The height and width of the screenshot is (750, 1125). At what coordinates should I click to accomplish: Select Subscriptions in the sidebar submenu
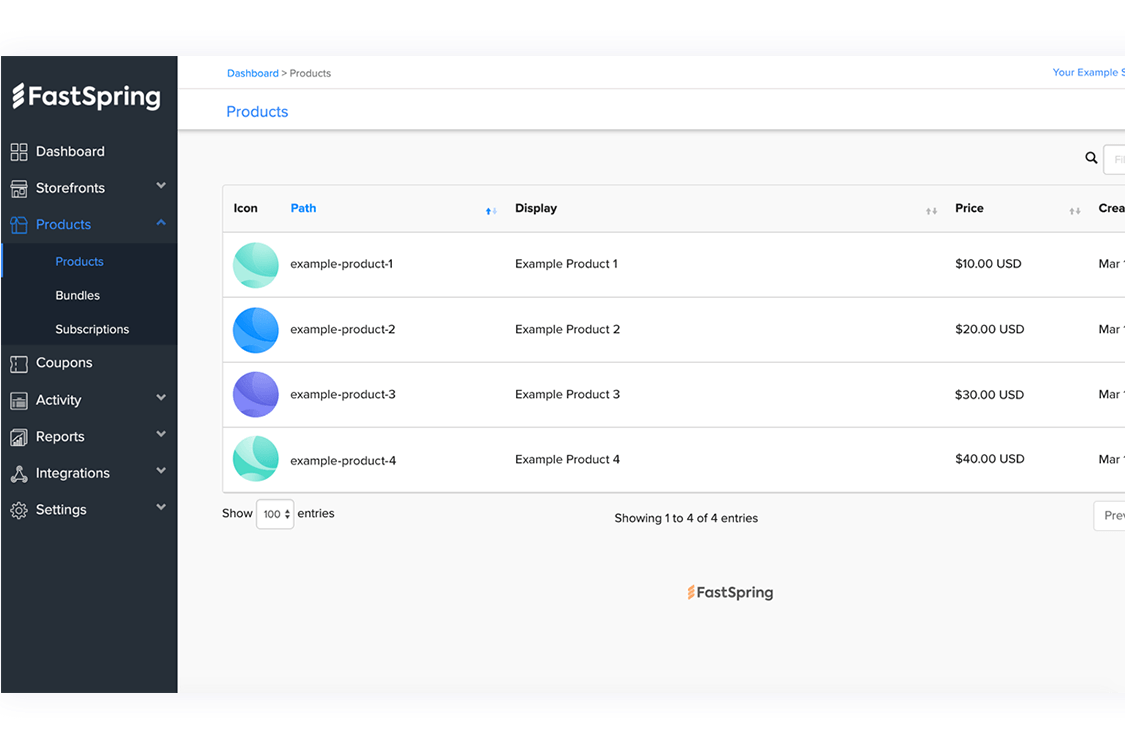pyautogui.click(x=92, y=330)
